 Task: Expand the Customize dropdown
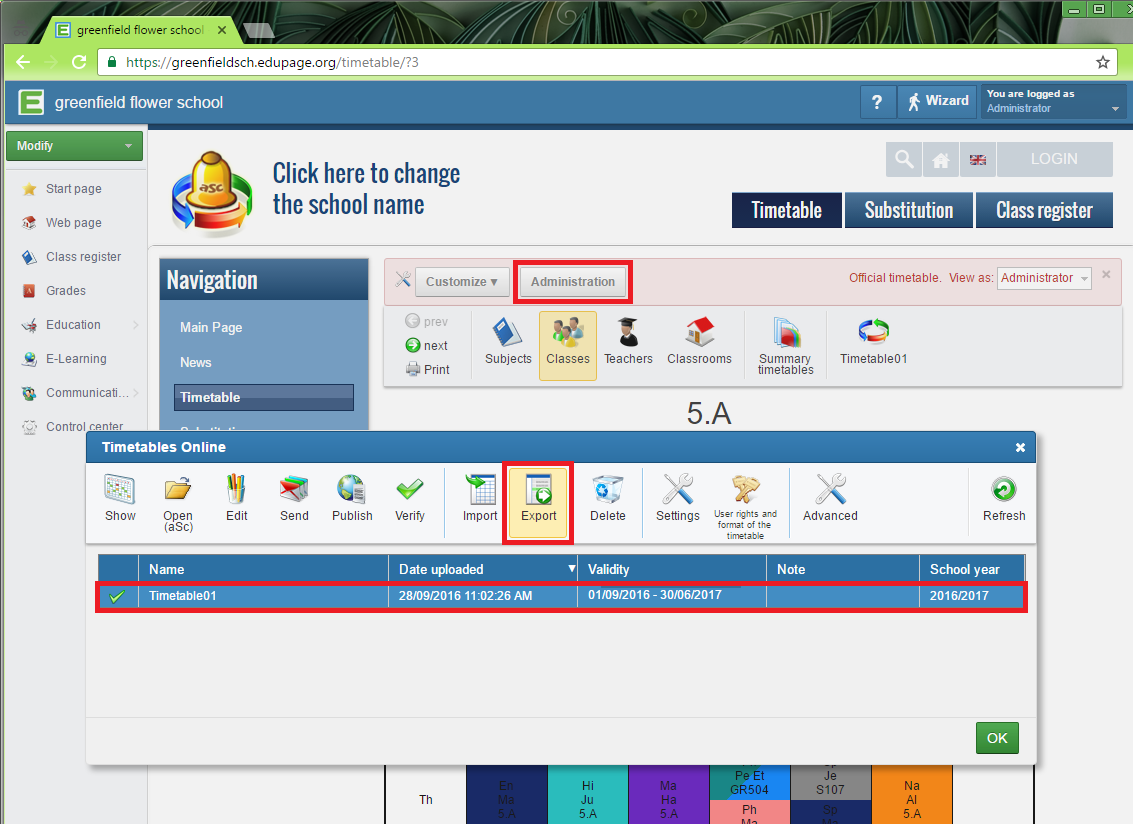(462, 282)
